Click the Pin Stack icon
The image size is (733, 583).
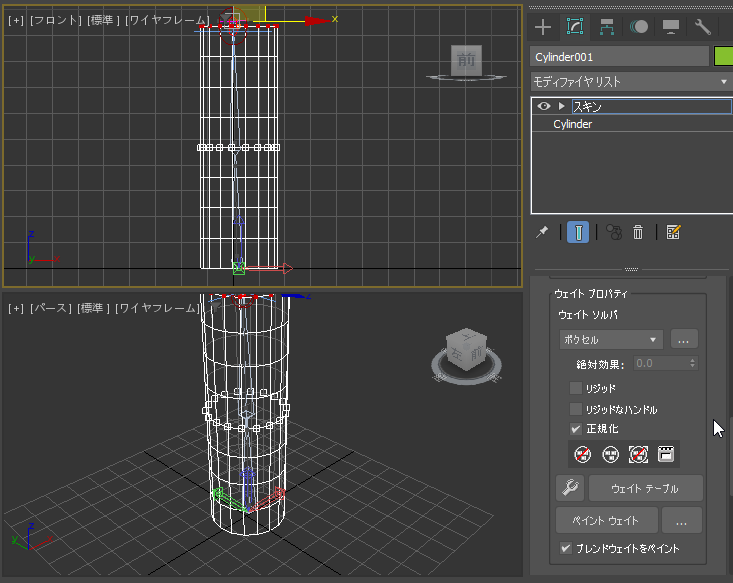pyautogui.click(x=542, y=232)
